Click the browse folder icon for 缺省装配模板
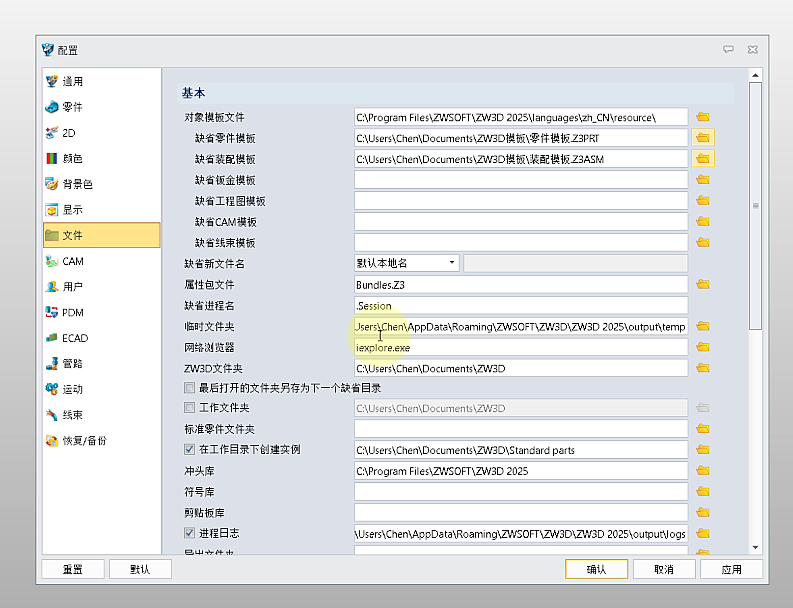Screen dimensions: 793x608 [x=703, y=159]
